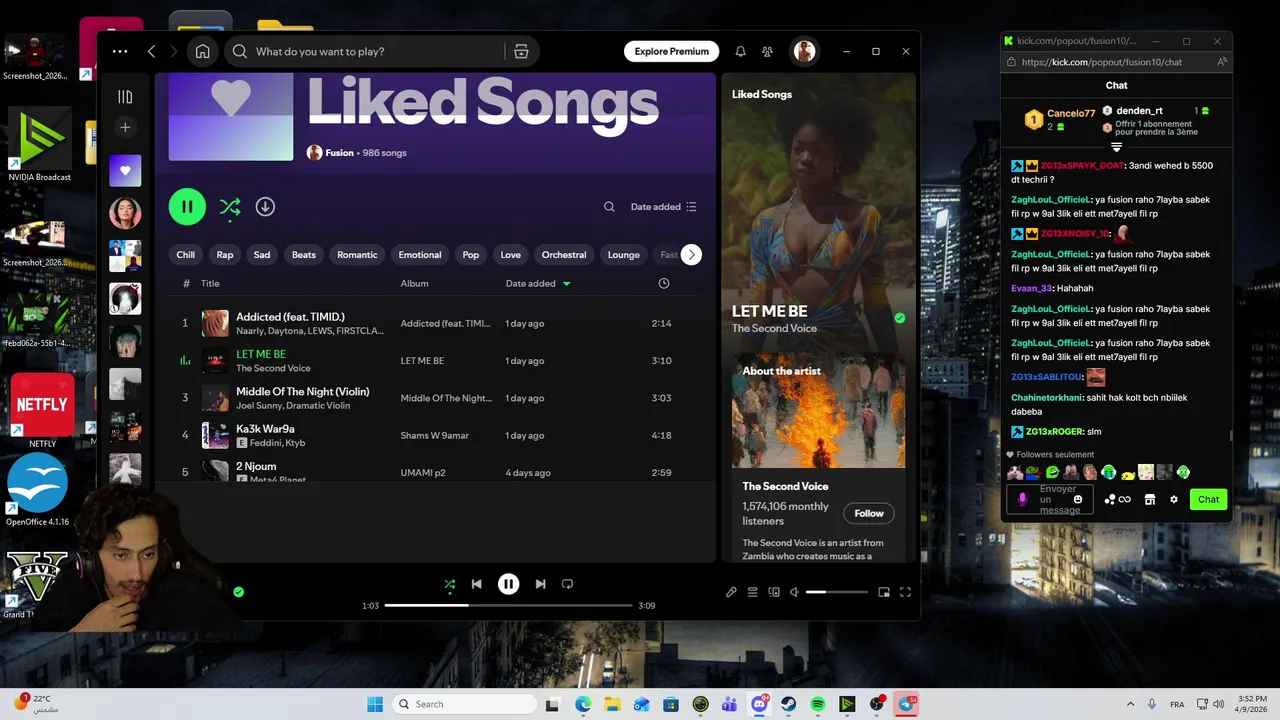The image size is (1280, 720).
Task: Download the Liked Songs playlist
Action: (265, 206)
